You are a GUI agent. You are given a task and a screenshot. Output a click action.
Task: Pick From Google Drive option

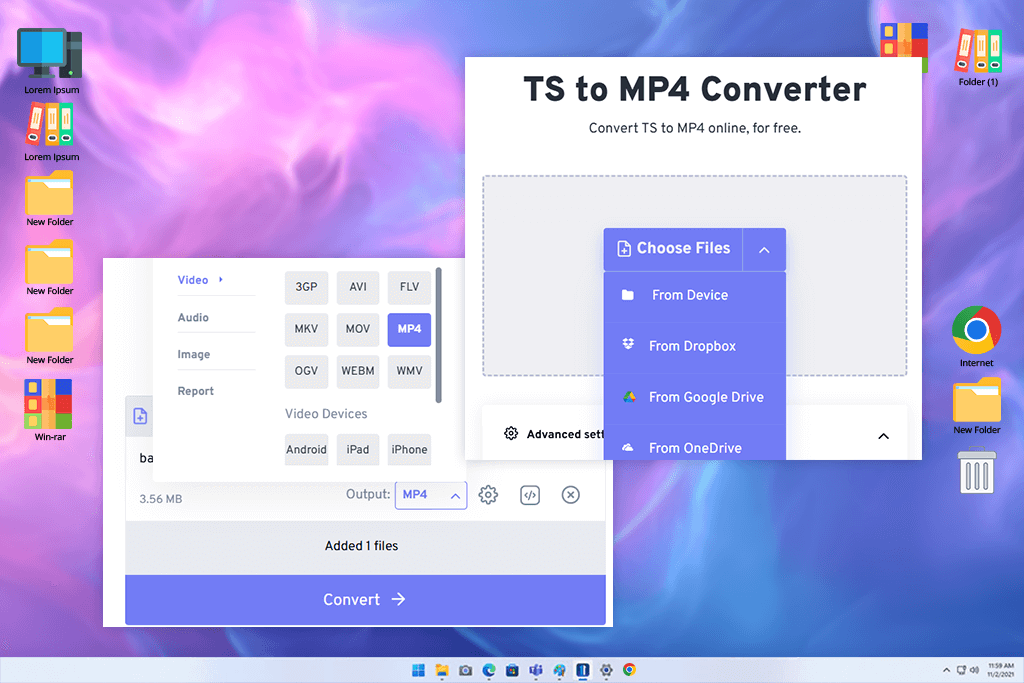point(694,397)
